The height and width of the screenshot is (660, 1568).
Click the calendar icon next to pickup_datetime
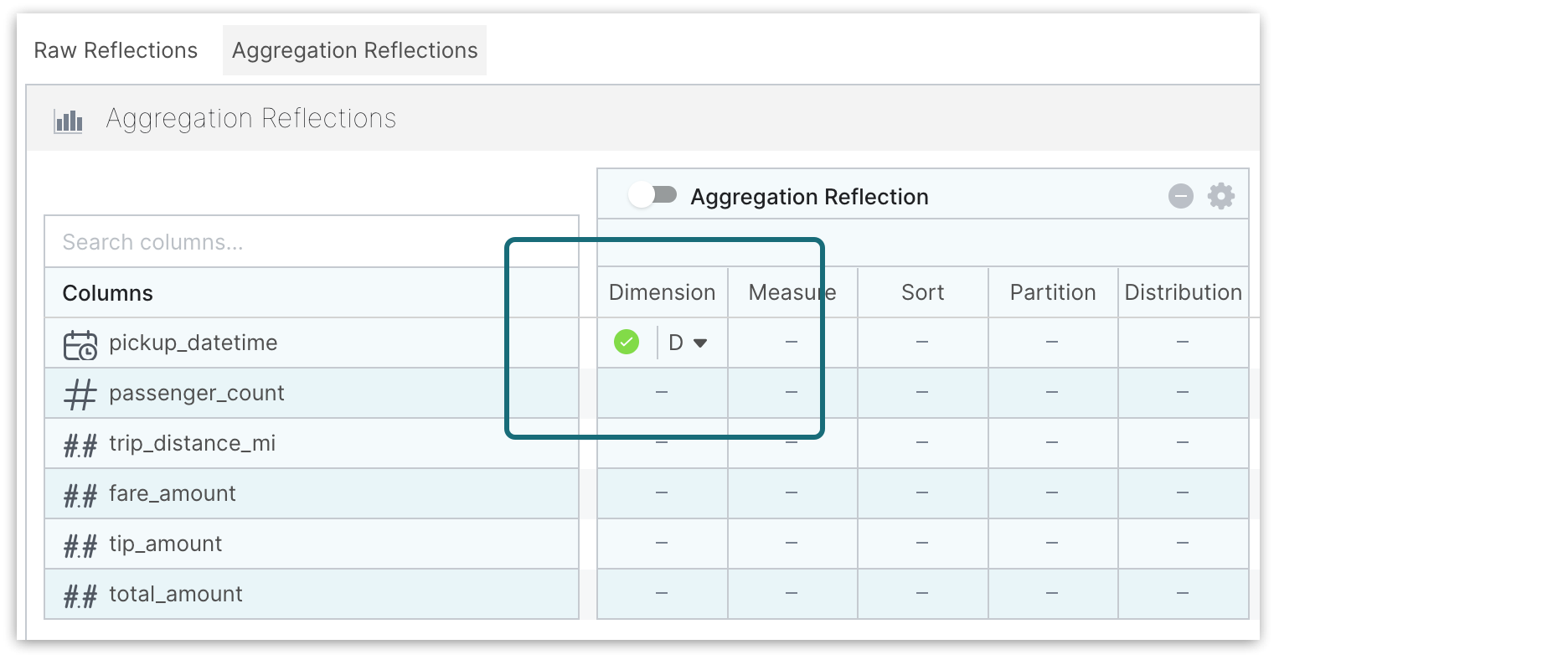(x=80, y=344)
